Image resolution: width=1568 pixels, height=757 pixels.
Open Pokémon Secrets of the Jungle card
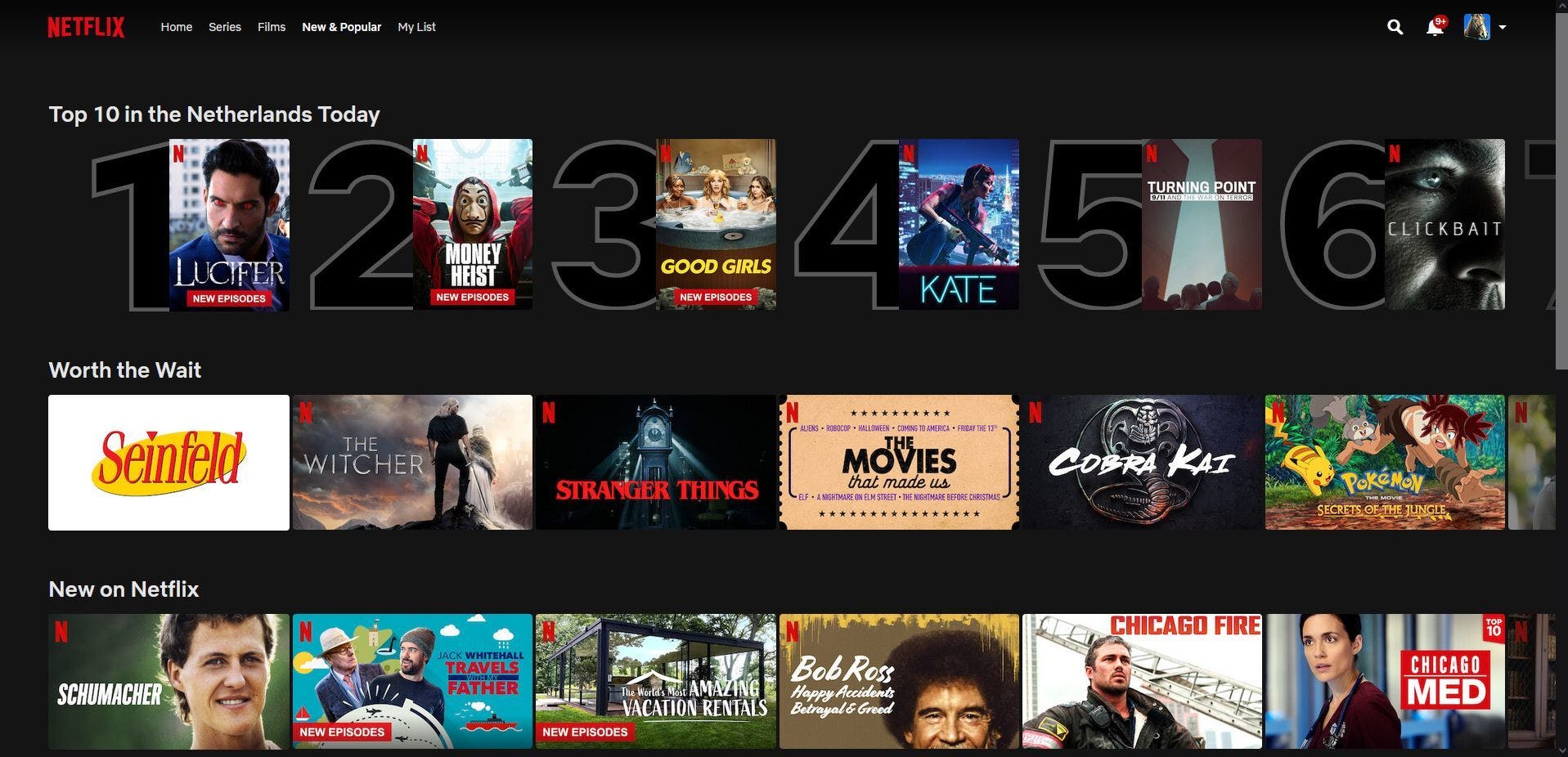pyautogui.click(x=1385, y=463)
